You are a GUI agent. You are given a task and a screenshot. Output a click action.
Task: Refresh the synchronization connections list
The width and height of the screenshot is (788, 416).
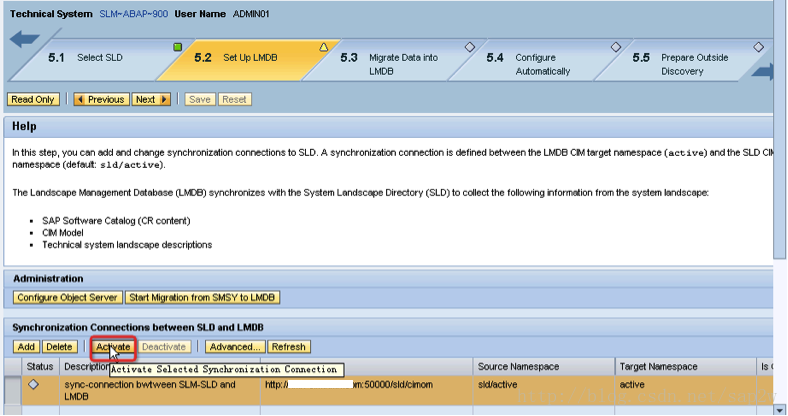coord(289,347)
